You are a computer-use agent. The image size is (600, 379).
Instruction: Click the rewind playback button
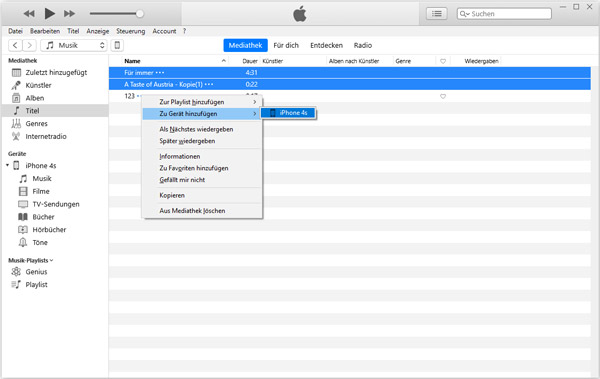29,14
